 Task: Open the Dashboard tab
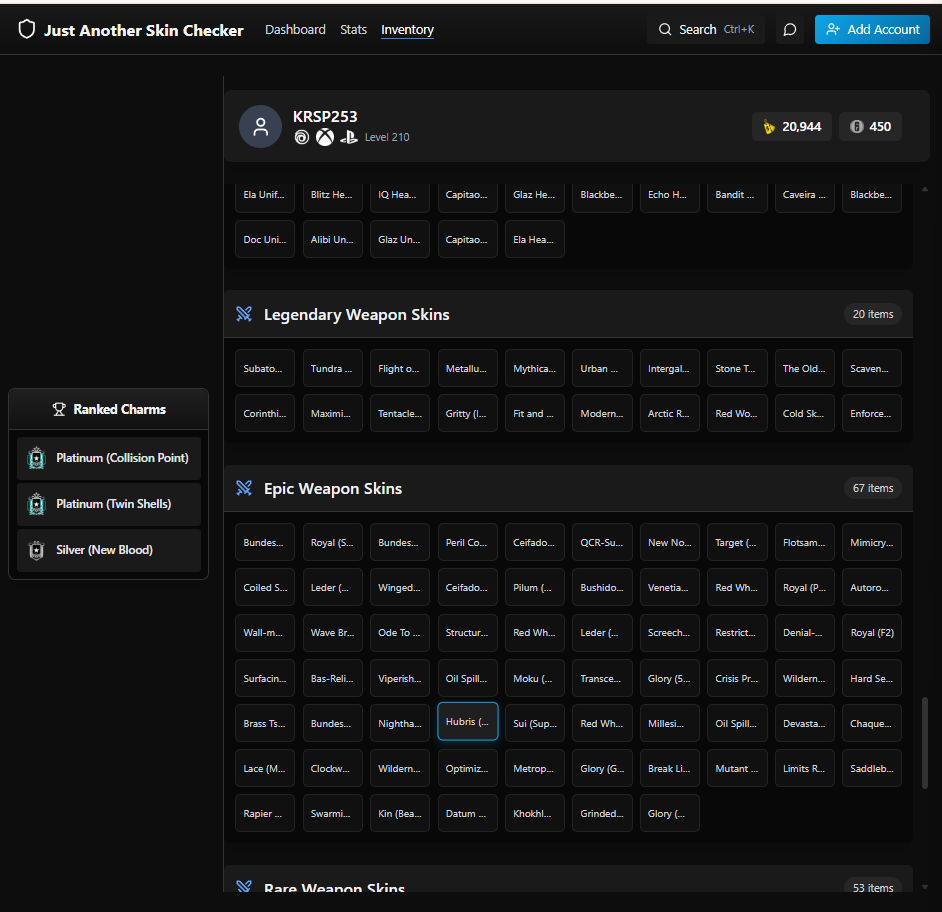[x=295, y=29]
